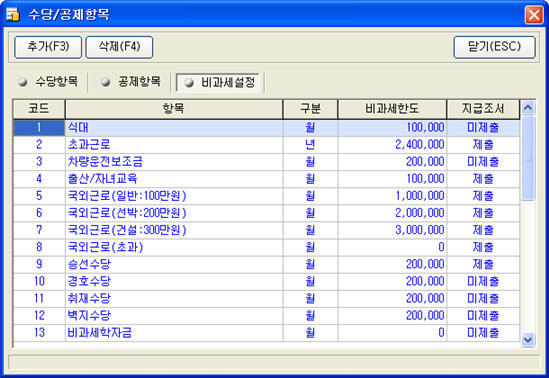Select 국외근로(건설:300만원) item
549x378 pixels.
[x=174, y=230]
